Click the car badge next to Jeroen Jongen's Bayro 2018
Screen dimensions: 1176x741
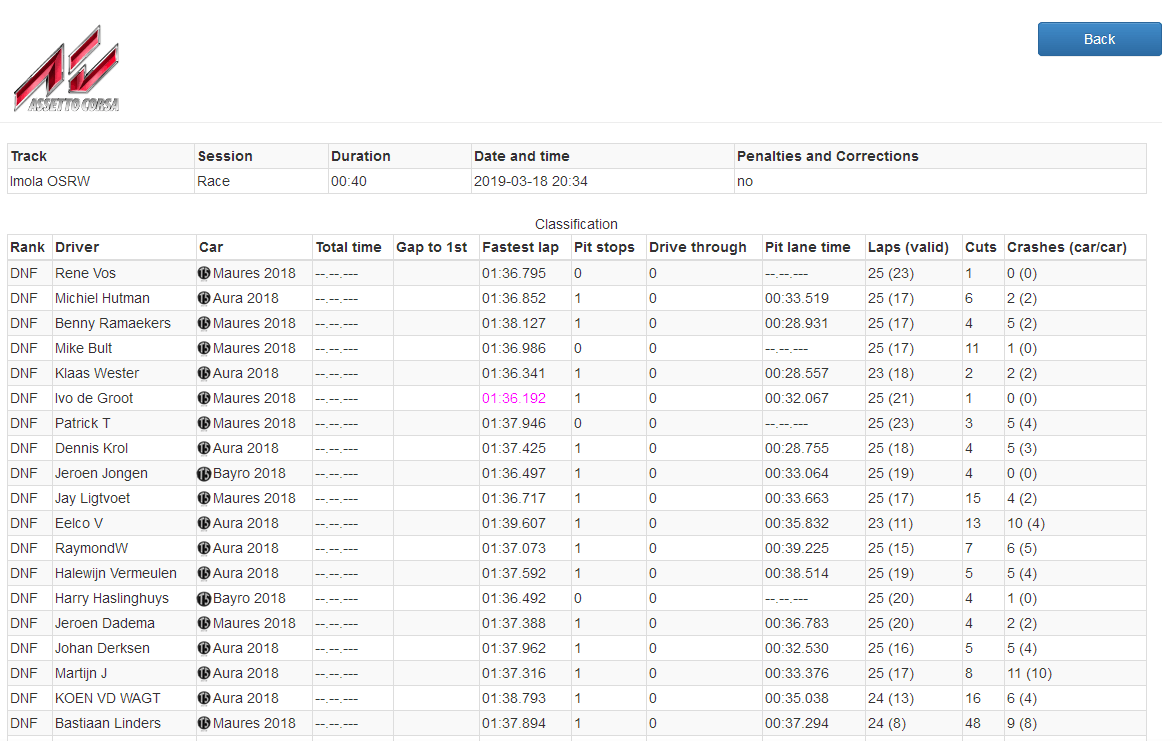tap(204, 473)
